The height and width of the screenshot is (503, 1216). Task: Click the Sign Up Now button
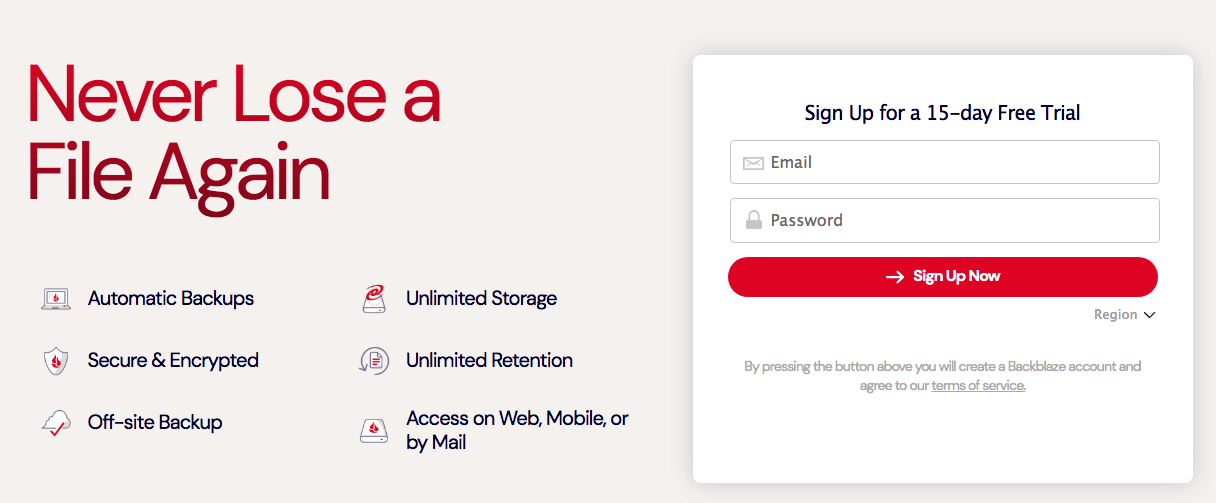click(943, 277)
